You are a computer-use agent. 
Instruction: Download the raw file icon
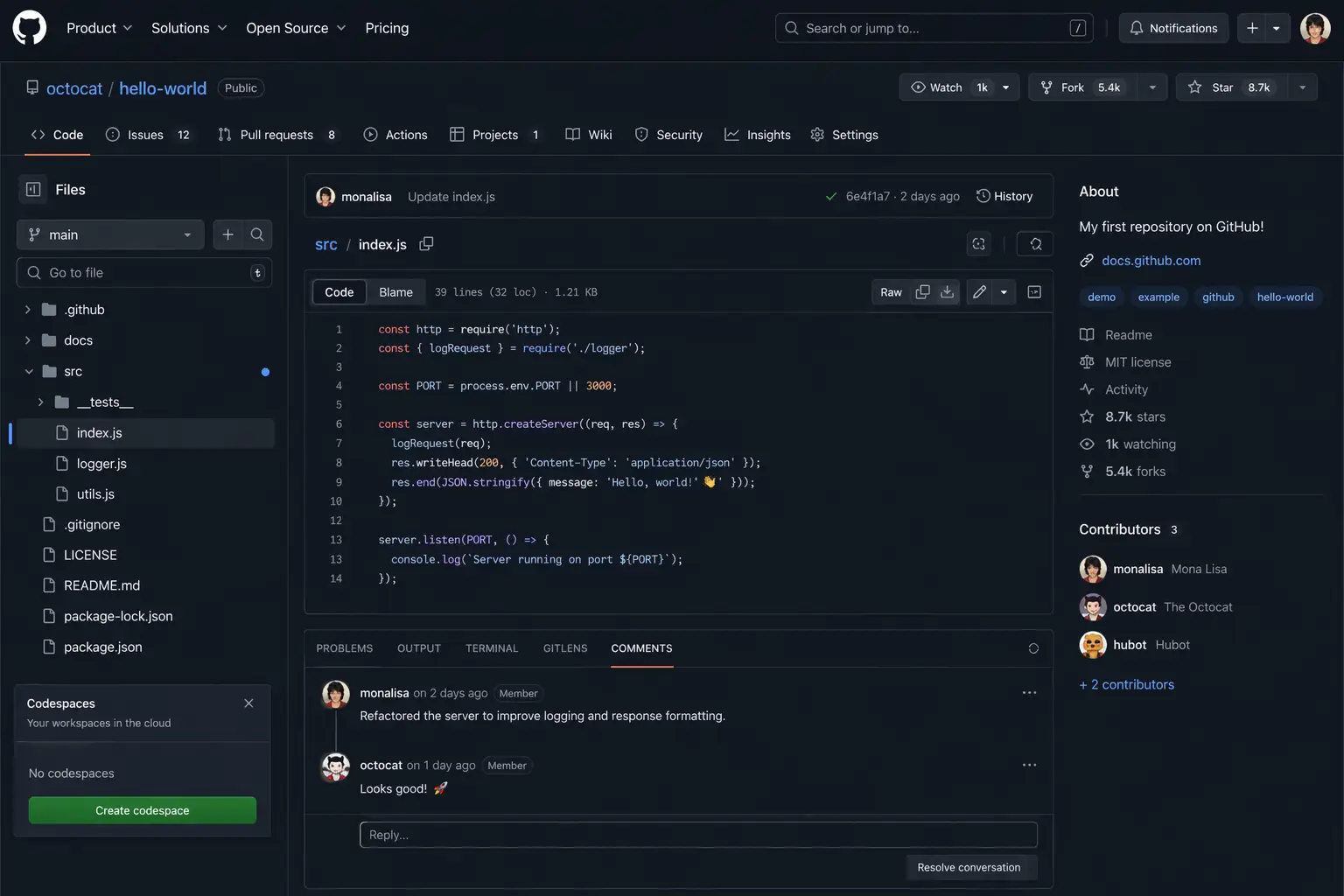coord(947,292)
